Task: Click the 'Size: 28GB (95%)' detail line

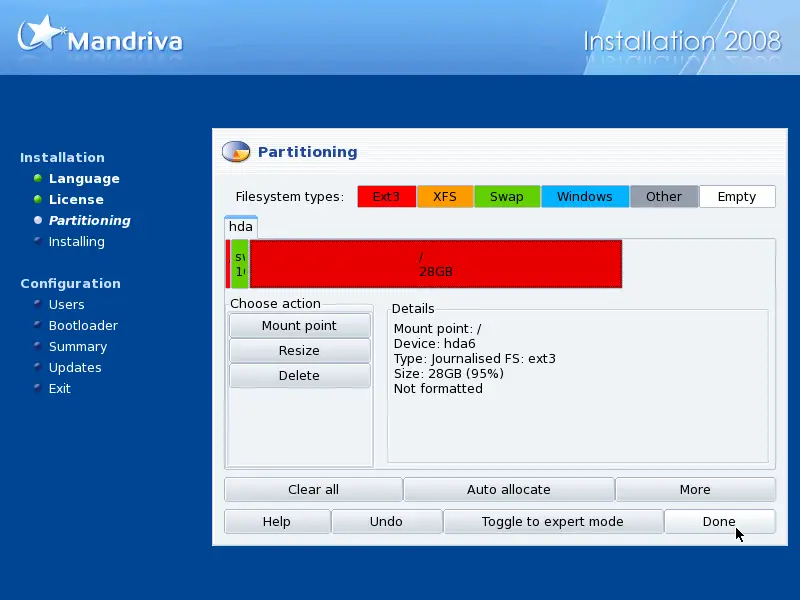Action: [449, 374]
